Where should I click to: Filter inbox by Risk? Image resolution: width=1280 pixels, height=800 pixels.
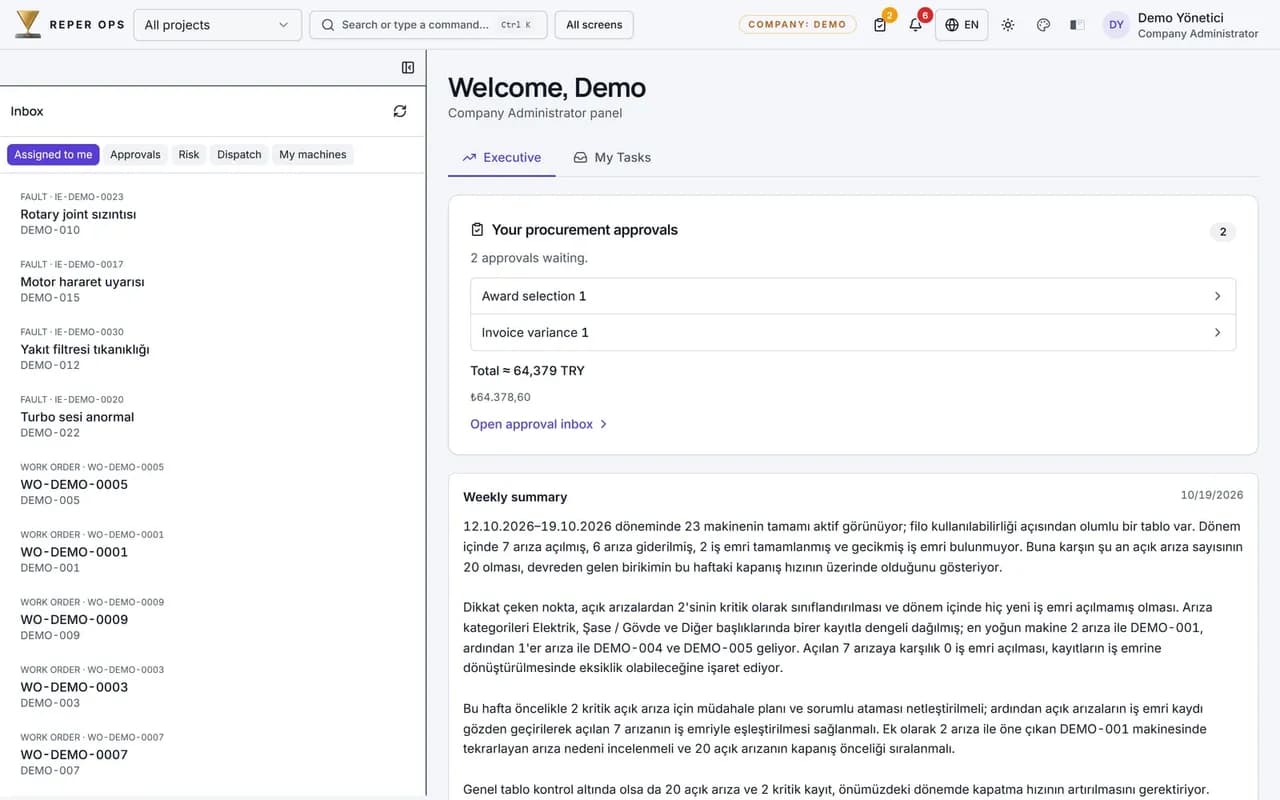(x=189, y=154)
